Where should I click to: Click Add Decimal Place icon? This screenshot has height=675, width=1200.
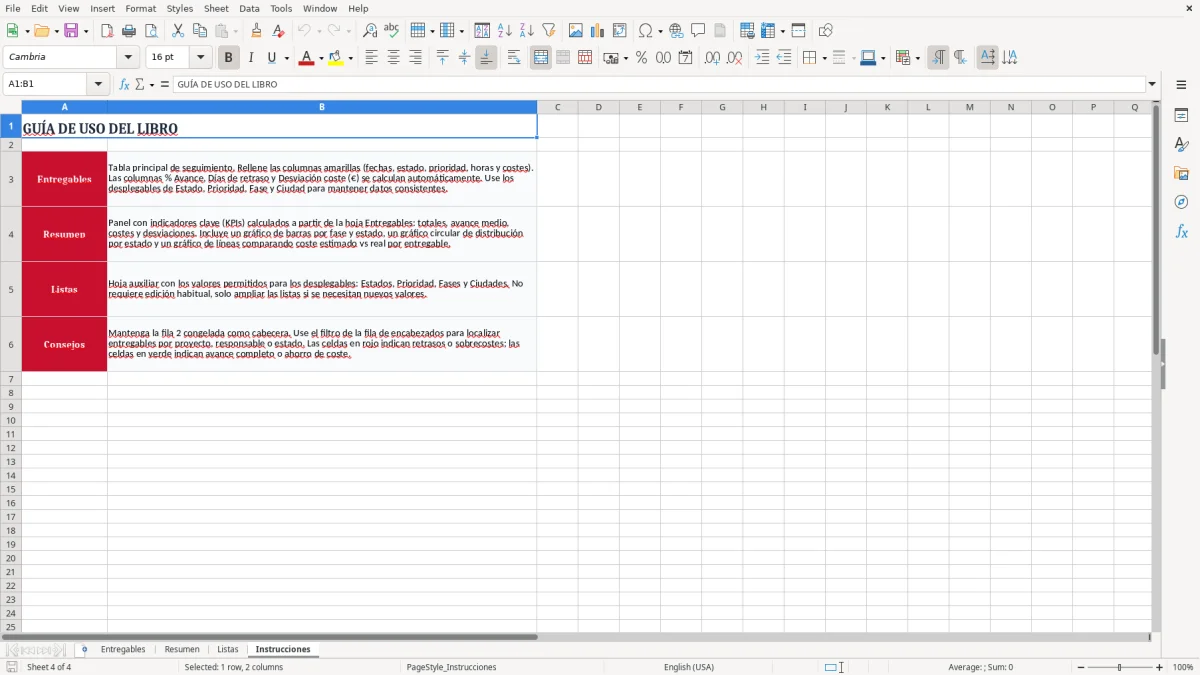[x=712, y=58]
